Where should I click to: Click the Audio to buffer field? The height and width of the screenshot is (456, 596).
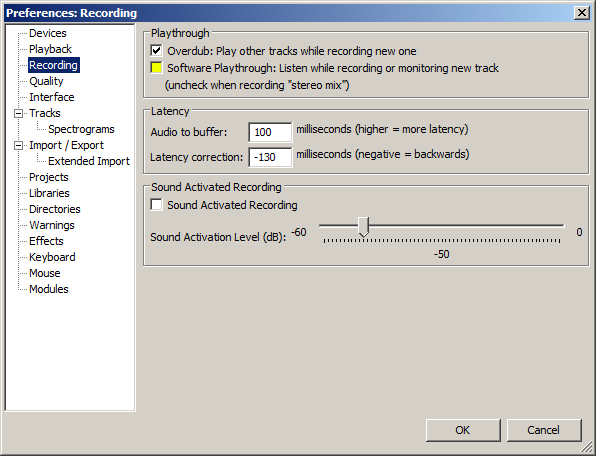pos(270,132)
